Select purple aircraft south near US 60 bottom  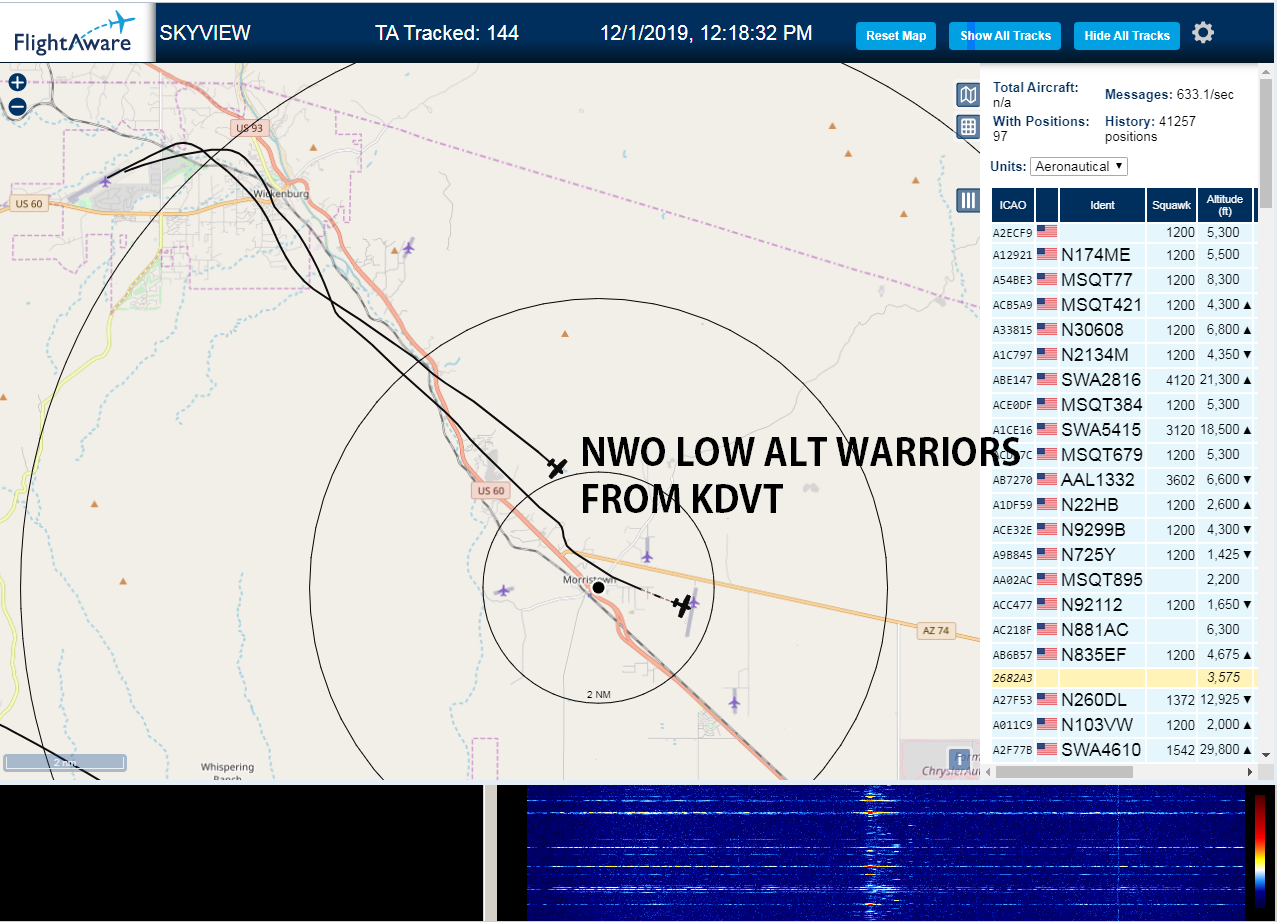(735, 703)
